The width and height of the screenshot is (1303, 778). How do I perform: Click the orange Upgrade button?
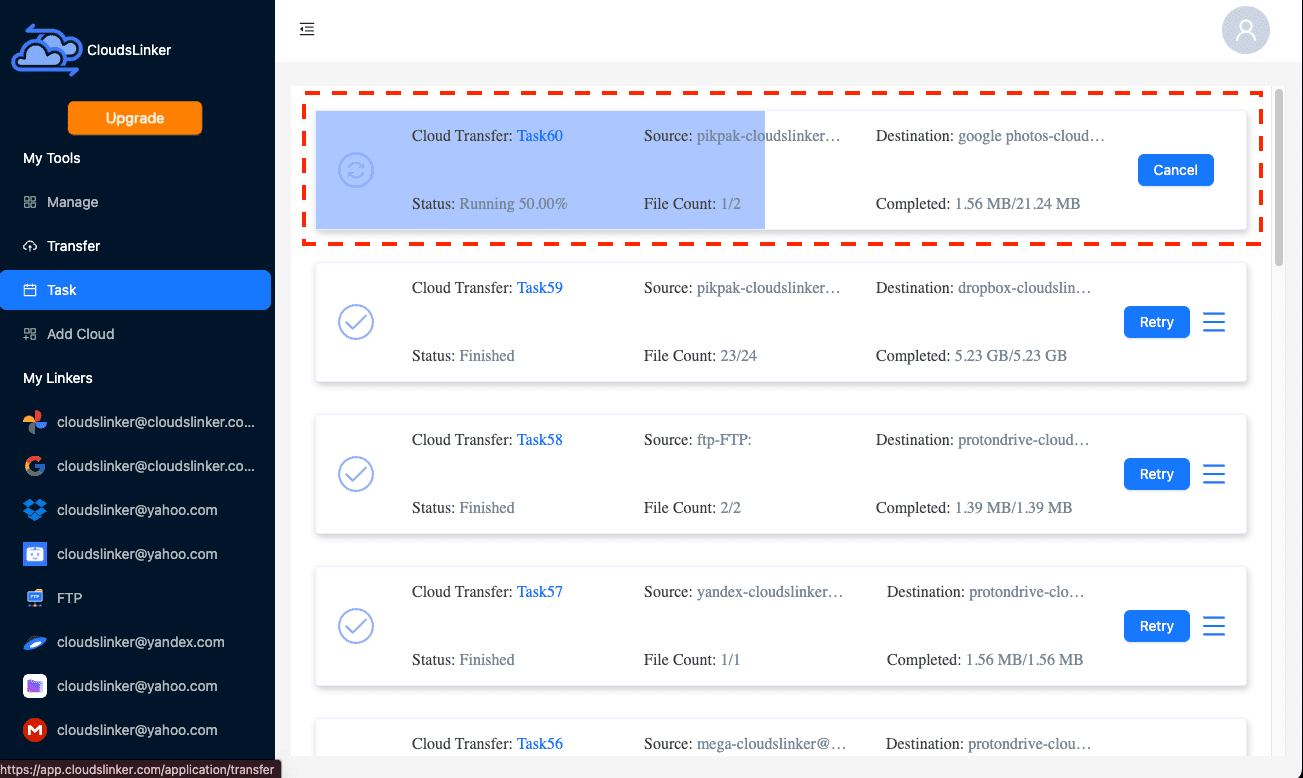click(135, 118)
